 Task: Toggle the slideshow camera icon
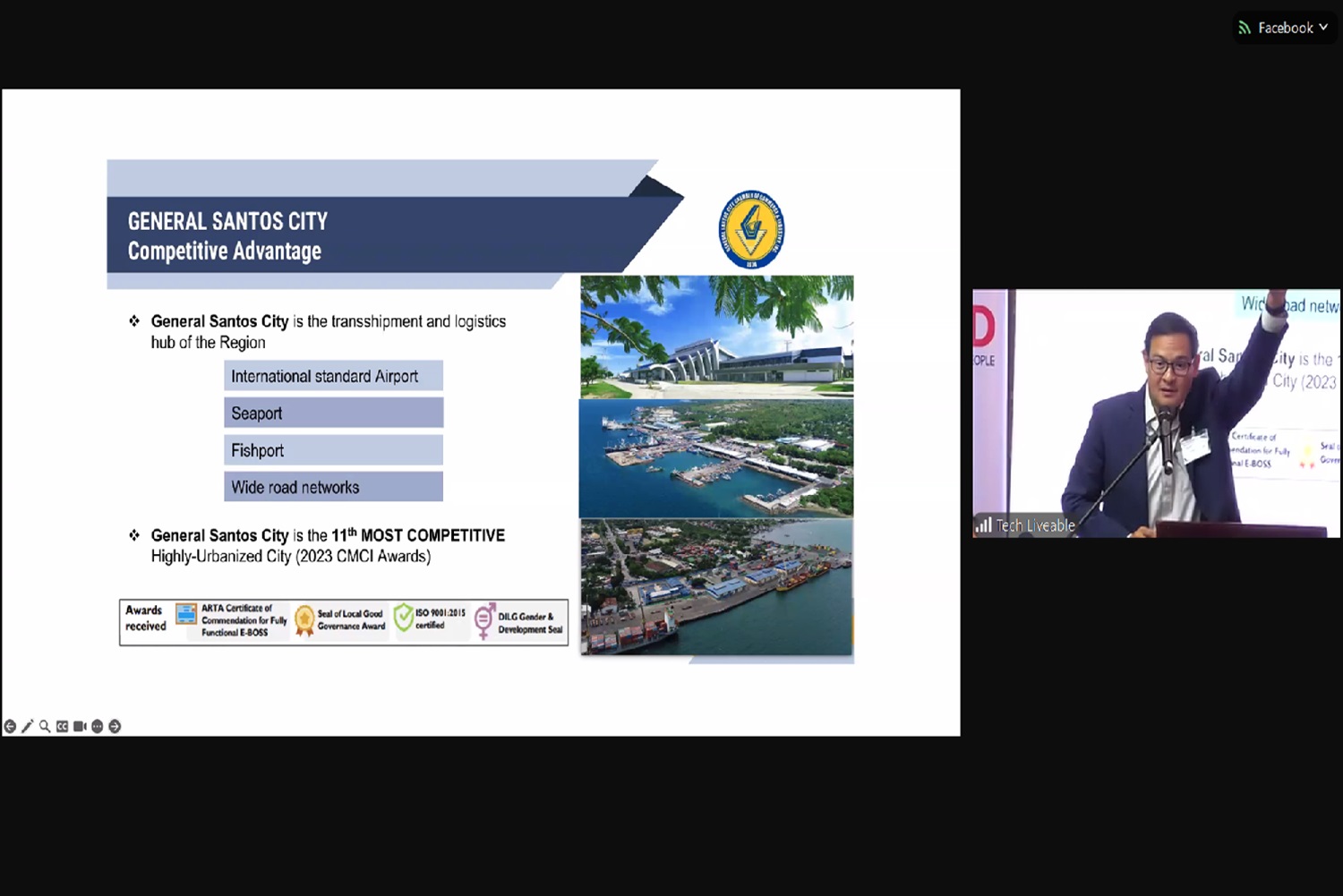point(80,727)
